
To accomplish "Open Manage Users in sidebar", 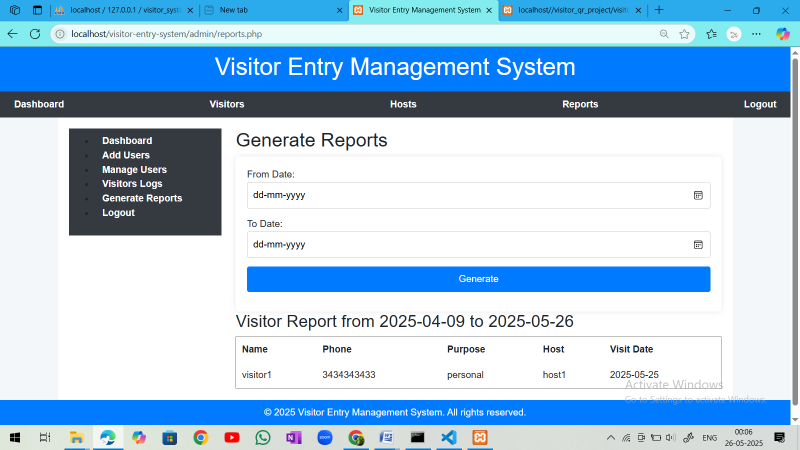I will [x=134, y=169].
